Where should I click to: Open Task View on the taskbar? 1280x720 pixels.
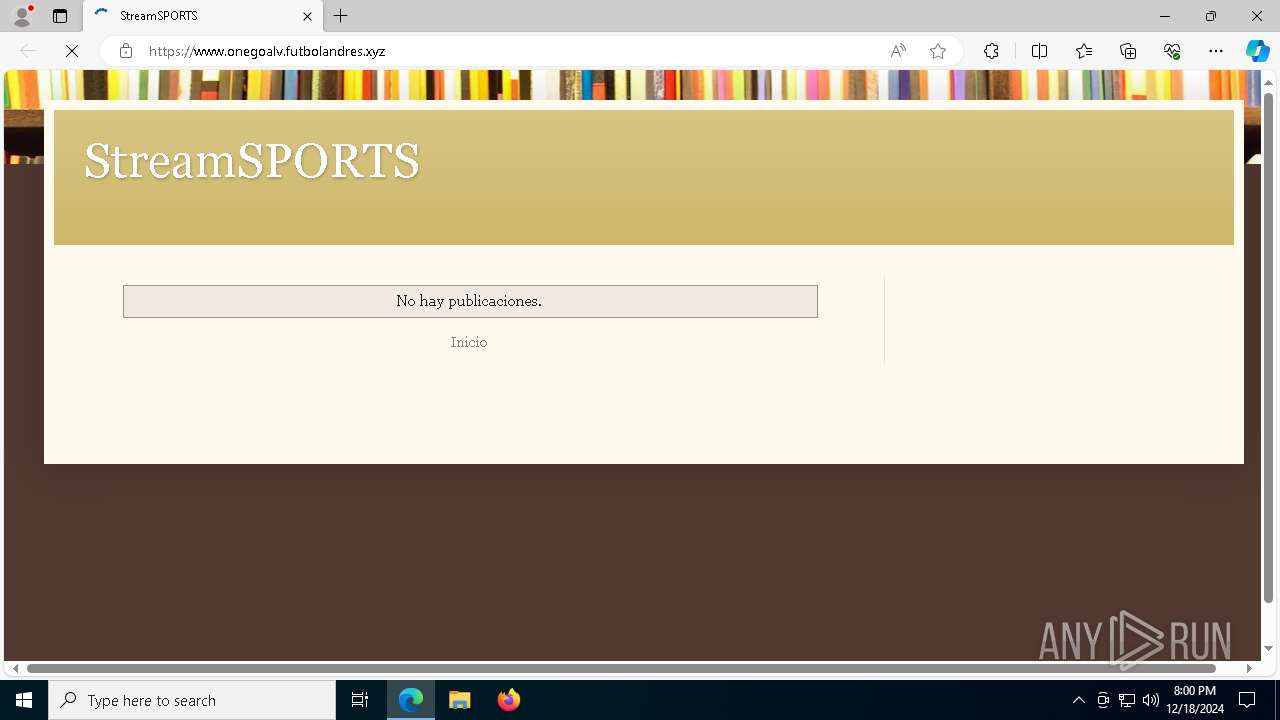point(360,700)
